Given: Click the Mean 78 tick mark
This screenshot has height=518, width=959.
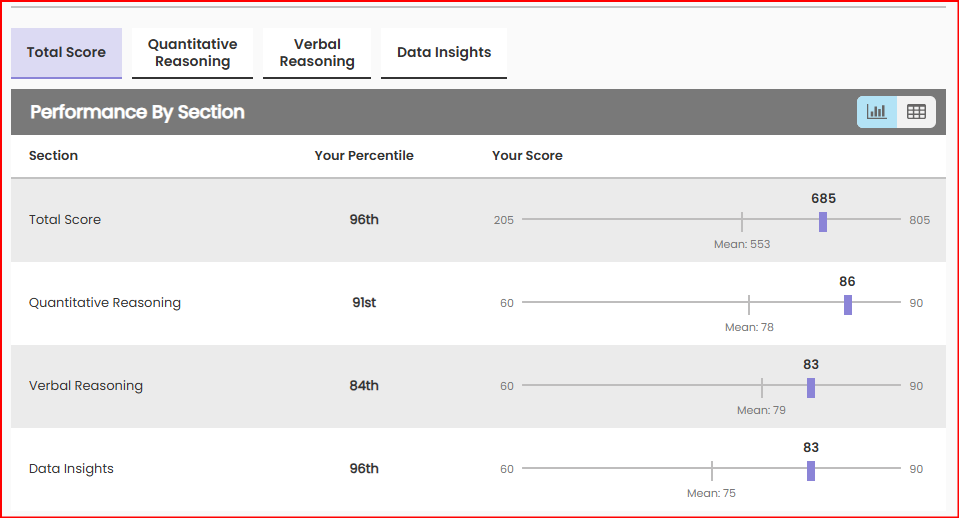Looking at the screenshot, I should 749,304.
